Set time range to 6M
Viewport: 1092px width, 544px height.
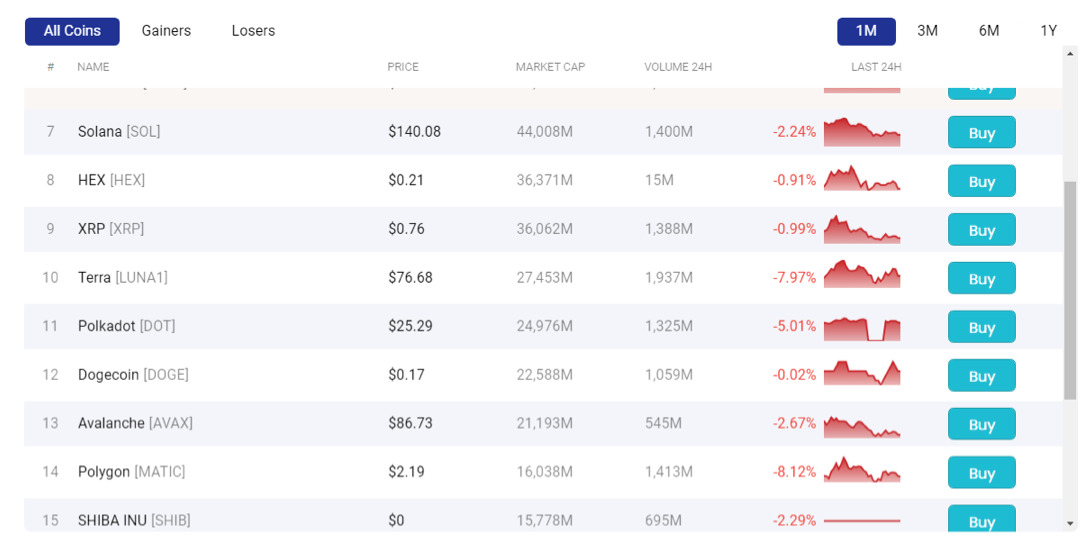point(988,31)
